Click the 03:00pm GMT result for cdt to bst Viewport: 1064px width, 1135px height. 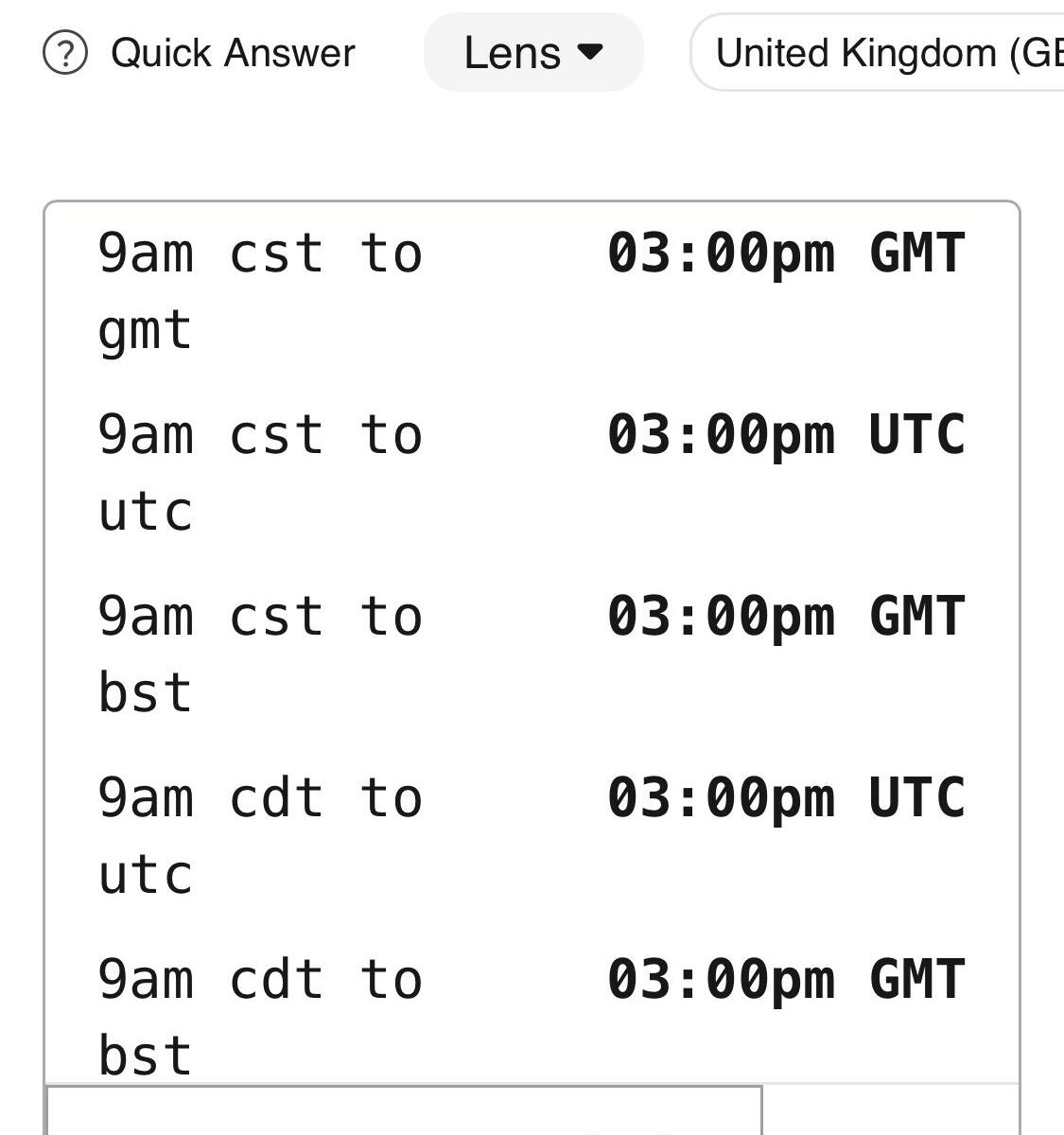786,981
